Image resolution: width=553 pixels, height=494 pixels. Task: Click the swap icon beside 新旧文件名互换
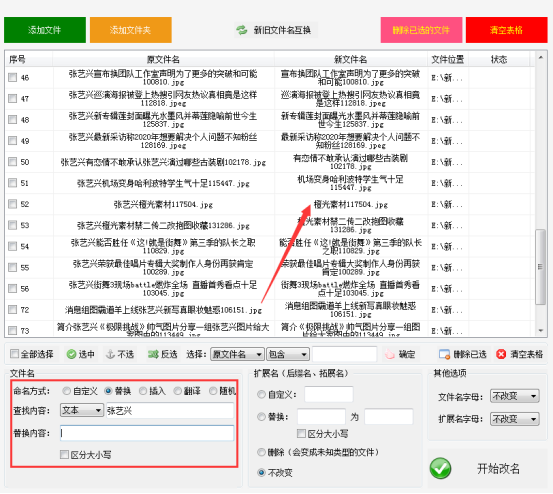(242, 30)
